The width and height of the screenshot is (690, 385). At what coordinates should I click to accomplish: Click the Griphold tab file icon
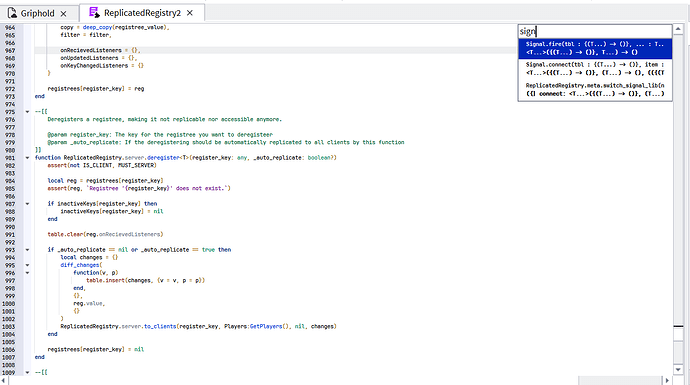[x=12, y=13]
